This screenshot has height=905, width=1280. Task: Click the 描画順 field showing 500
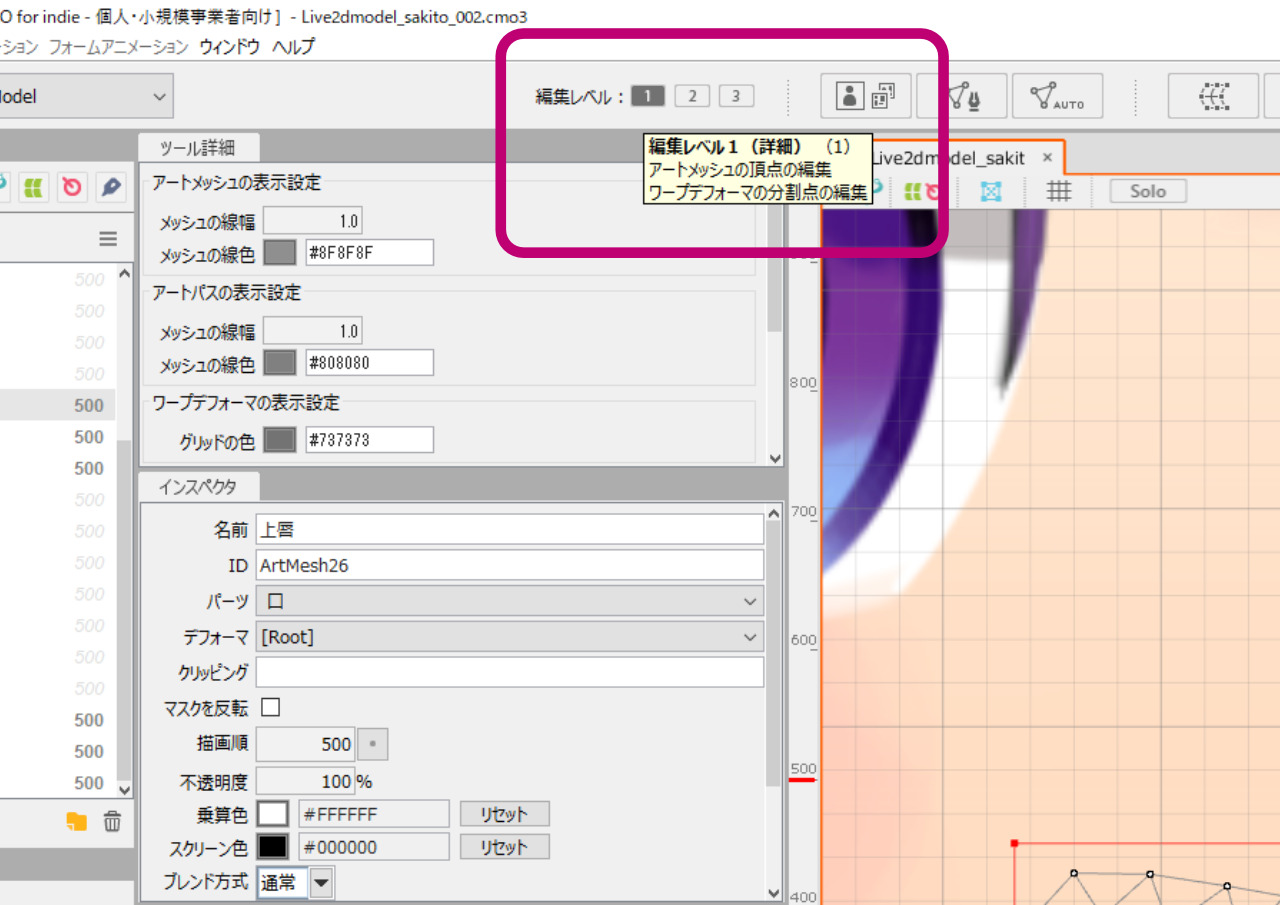point(305,744)
